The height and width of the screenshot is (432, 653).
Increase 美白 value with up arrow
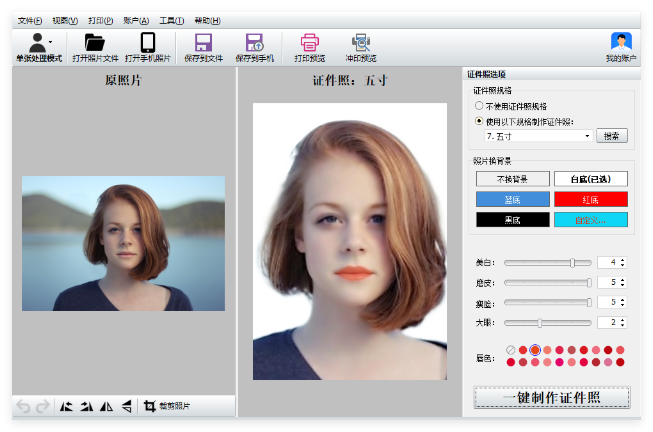622,260
